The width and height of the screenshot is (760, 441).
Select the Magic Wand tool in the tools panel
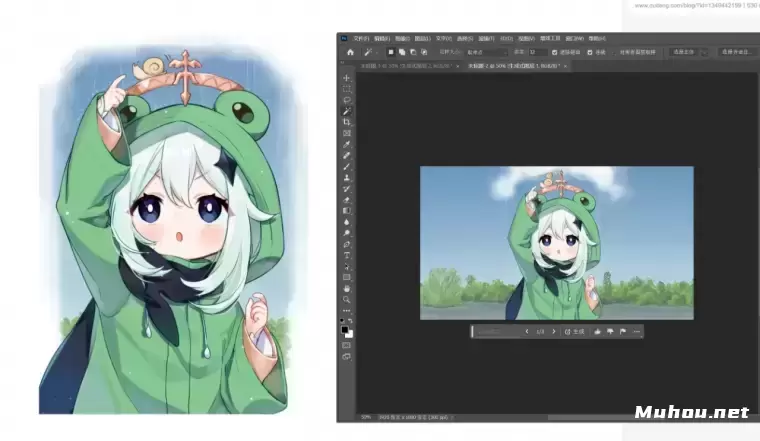pos(347,111)
